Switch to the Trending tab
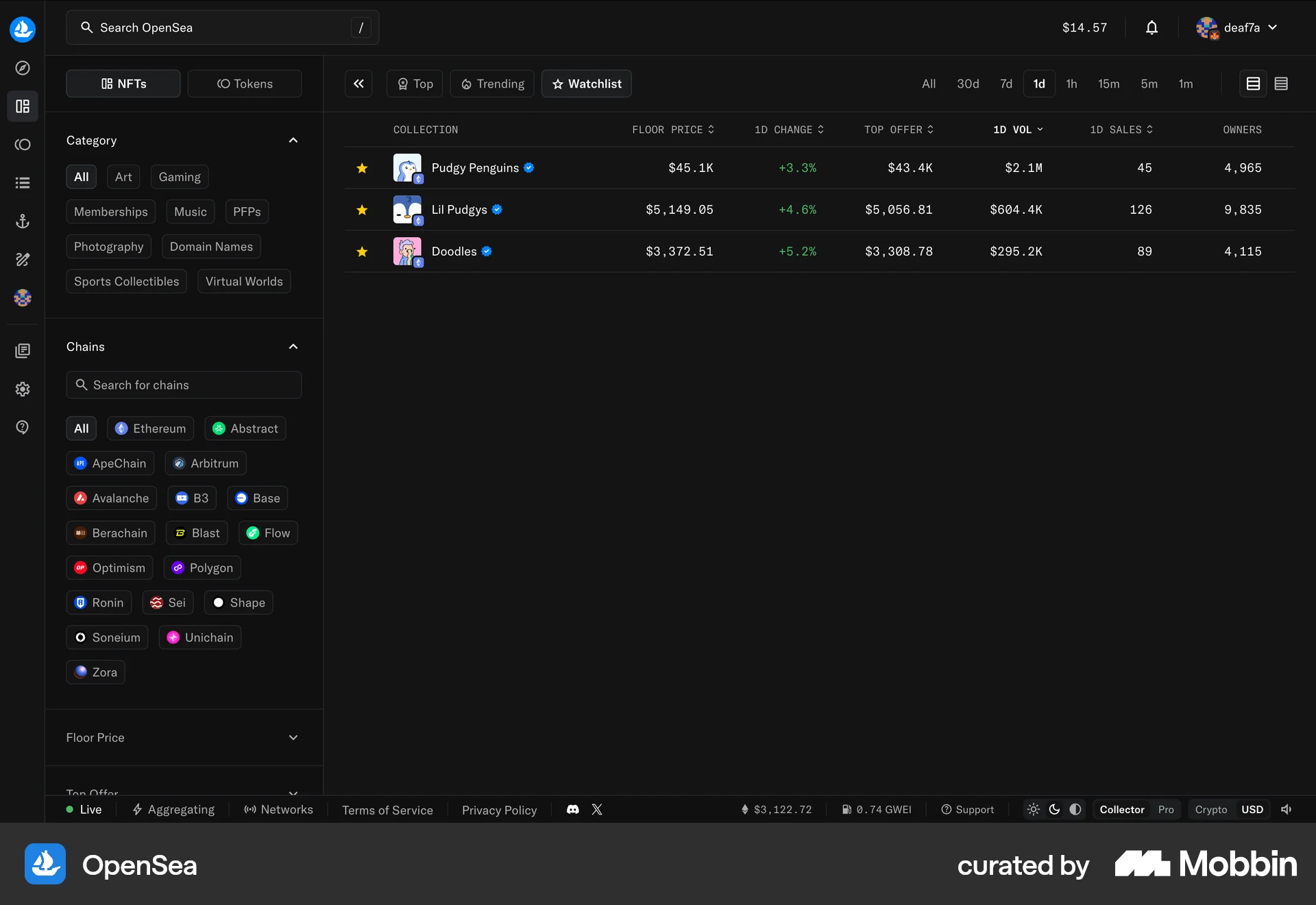This screenshot has width=1316, height=905. click(491, 83)
